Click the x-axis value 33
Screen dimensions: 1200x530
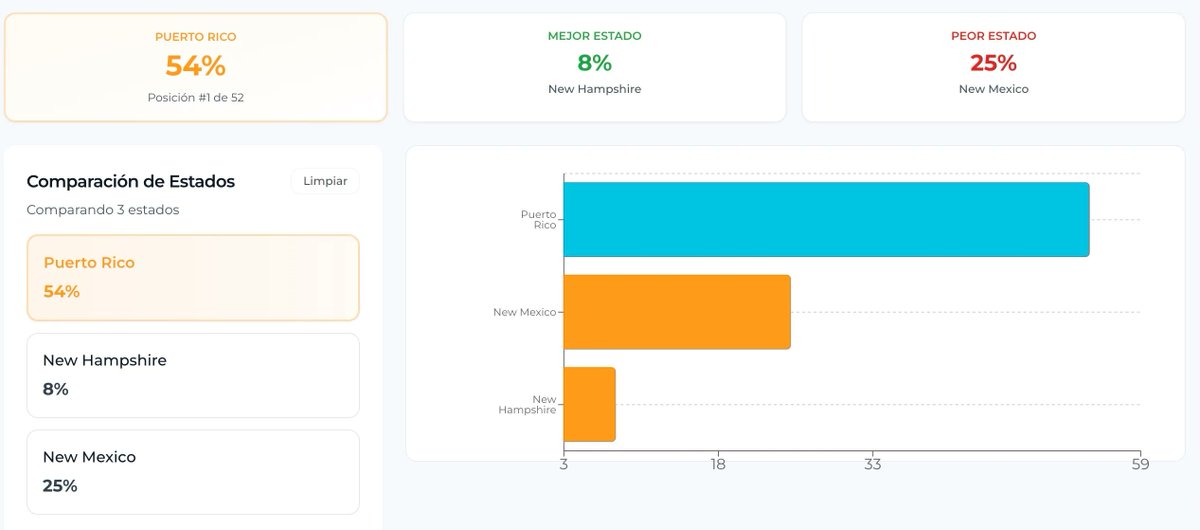click(873, 464)
